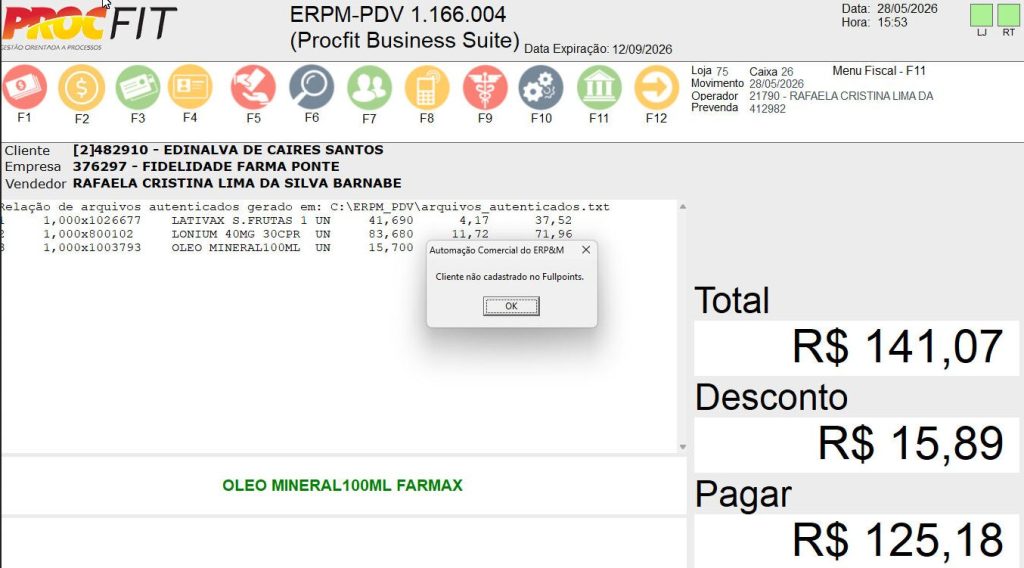Close the Automação Comercial dialog
This screenshot has width=1024, height=568.
tap(586, 250)
